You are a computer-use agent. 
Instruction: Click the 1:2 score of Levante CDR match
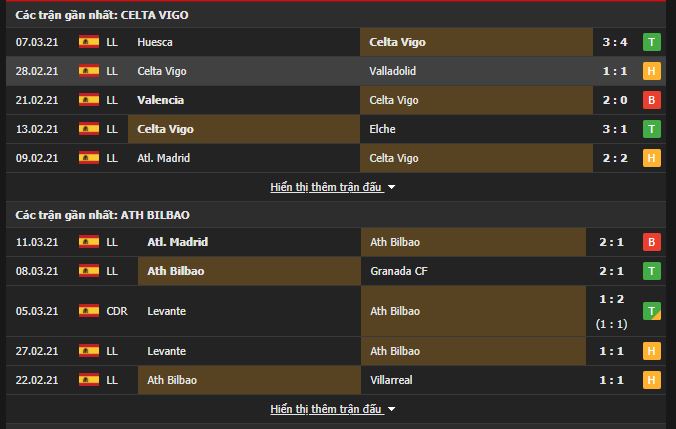611,299
